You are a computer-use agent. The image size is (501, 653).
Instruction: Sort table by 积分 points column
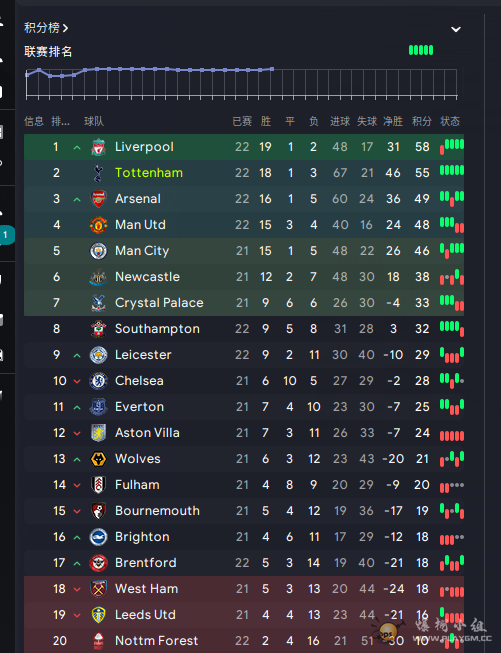click(x=421, y=121)
